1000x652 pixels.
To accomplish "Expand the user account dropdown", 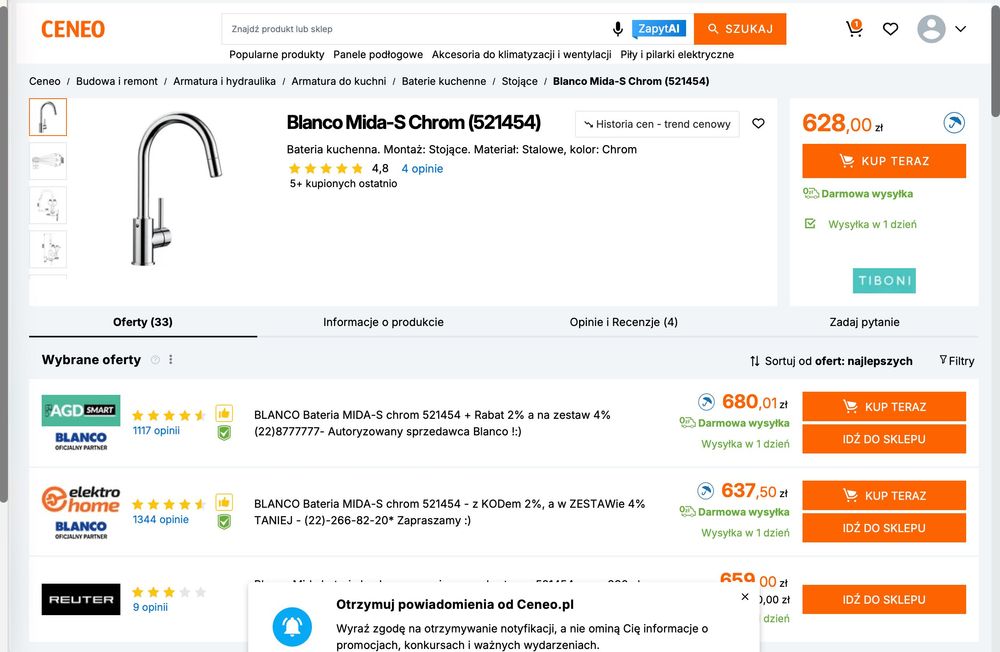I will point(960,29).
